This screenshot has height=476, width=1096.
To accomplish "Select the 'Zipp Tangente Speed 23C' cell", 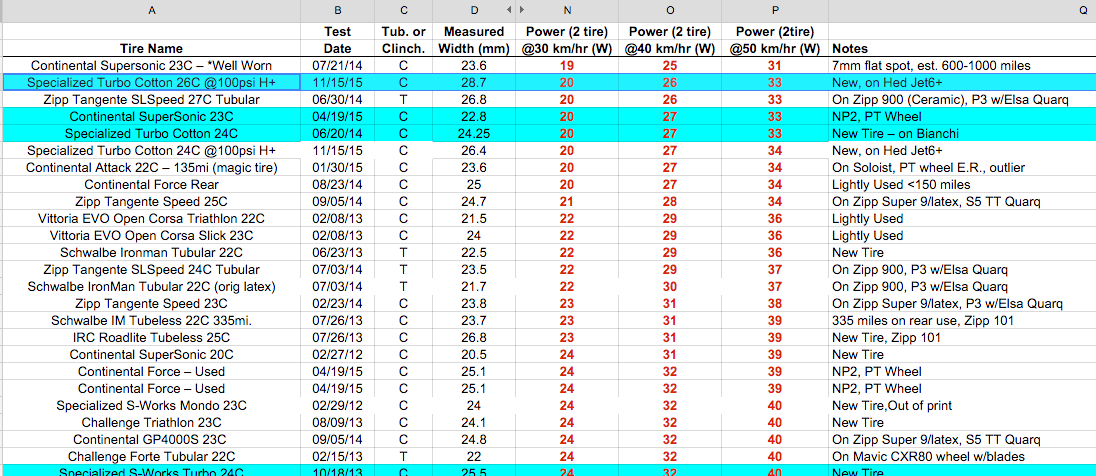I will click(152, 303).
